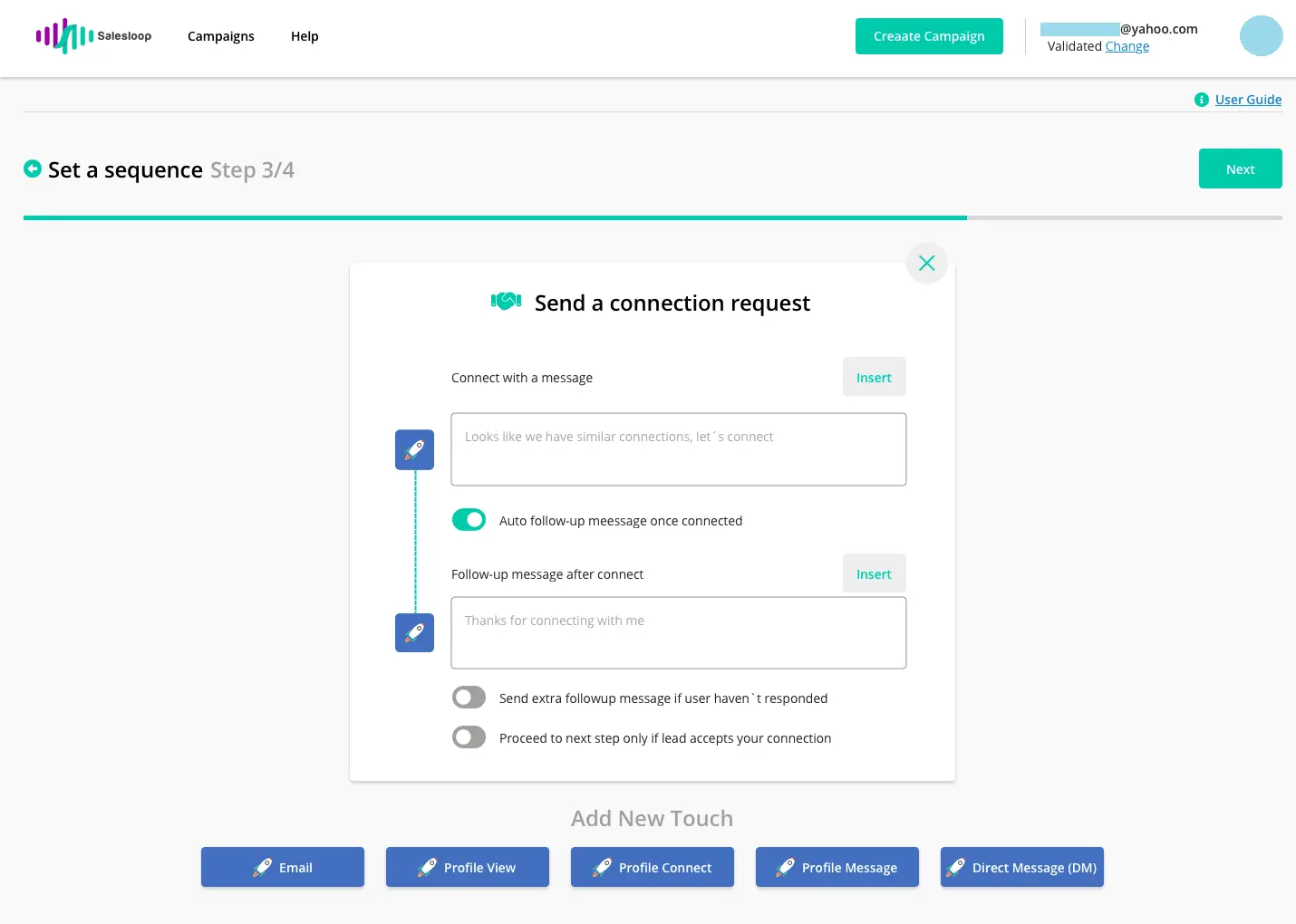Click the Creaate Campaign button
Image resolution: width=1296 pixels, height=924 pixels.
pos(929,36)
